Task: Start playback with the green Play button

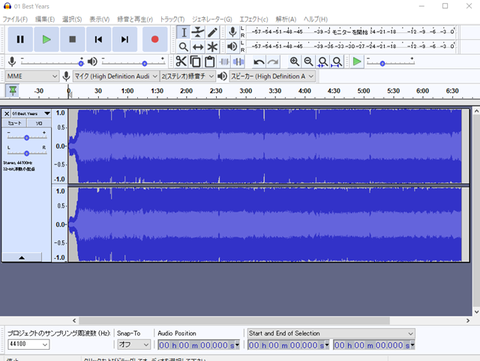Action: [x=46, y=39]
